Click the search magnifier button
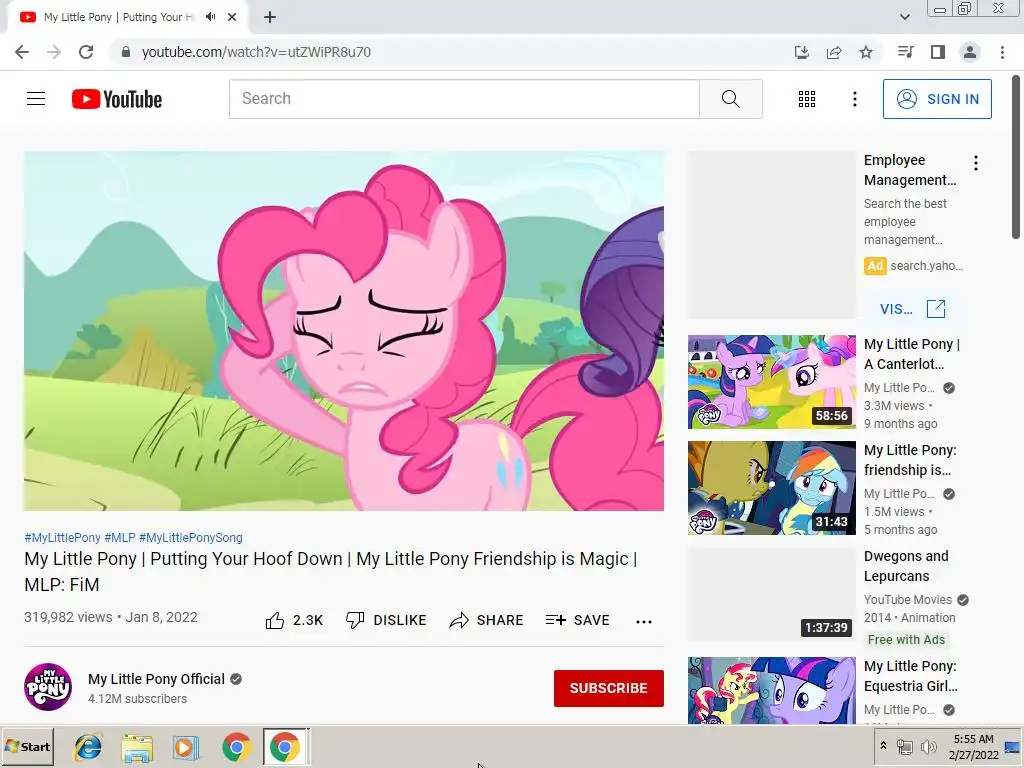Screen dimensions: 1024x768 [x=731, y=99]
